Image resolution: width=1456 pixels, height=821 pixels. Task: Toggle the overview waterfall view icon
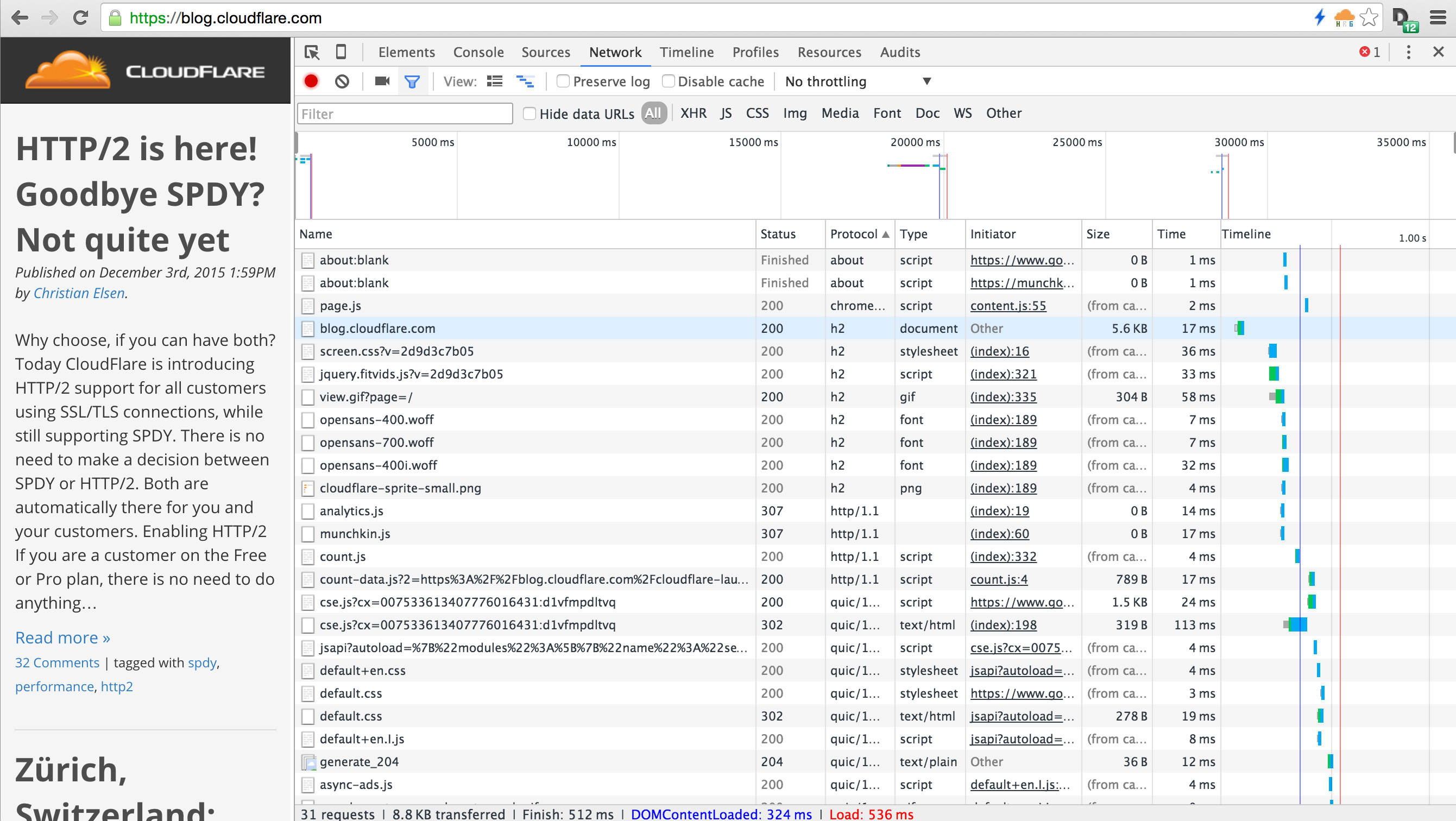(x=526, y=81)
